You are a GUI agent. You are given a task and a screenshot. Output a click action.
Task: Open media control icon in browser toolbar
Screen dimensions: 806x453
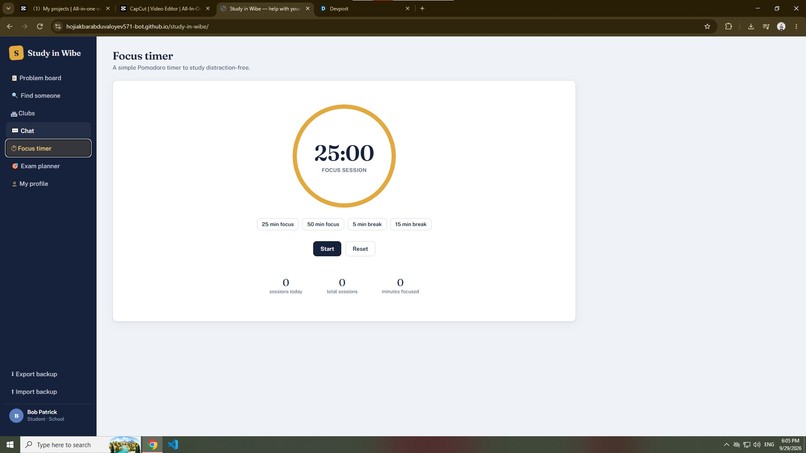tap(766, 26)
